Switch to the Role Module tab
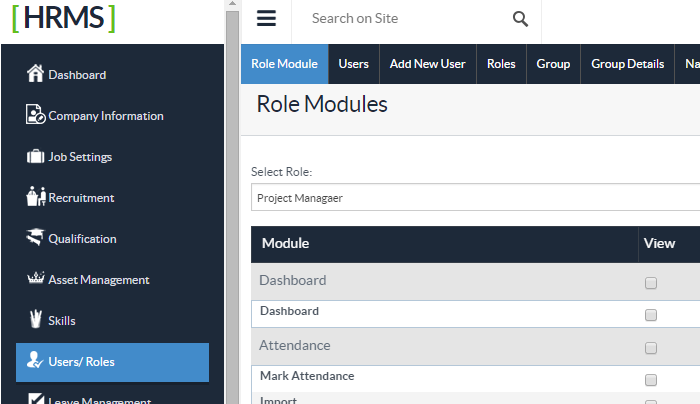The image size is (700, 404). click(284, 64)
